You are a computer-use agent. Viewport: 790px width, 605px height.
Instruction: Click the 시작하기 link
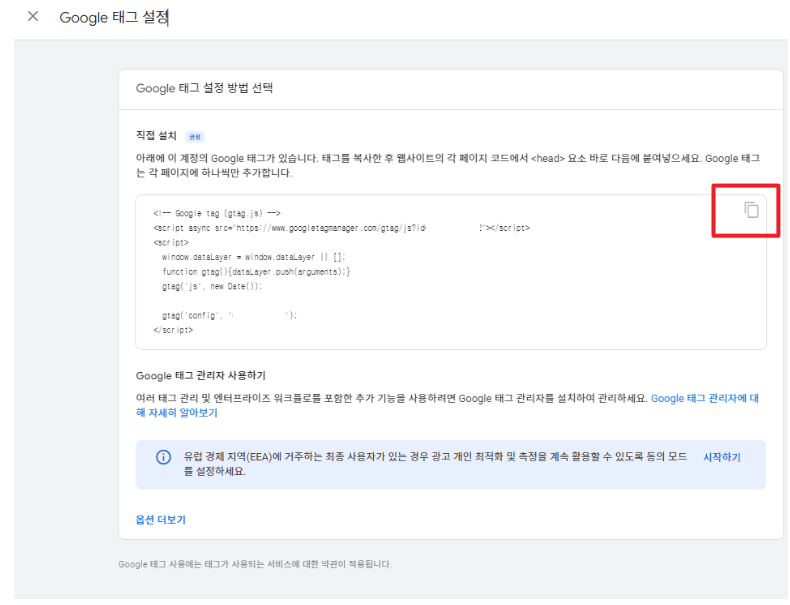(721, 457)
